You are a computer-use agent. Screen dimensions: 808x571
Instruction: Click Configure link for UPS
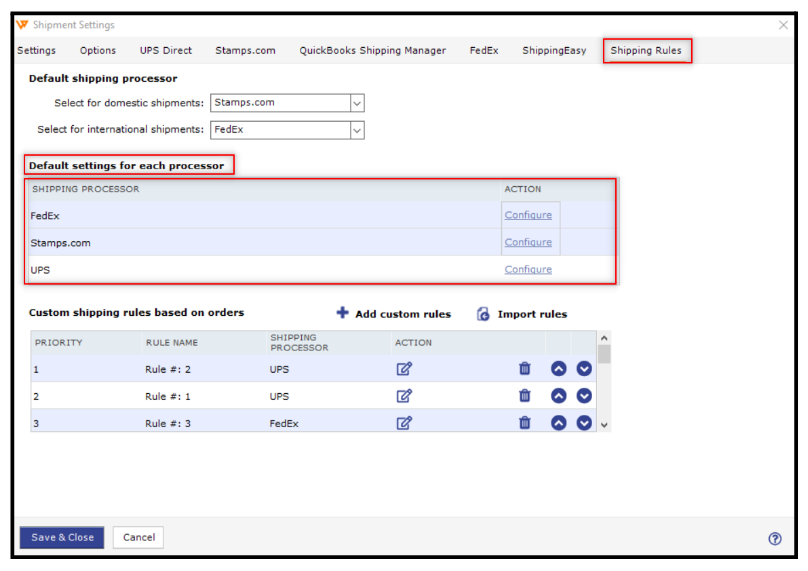click(528, 270)
